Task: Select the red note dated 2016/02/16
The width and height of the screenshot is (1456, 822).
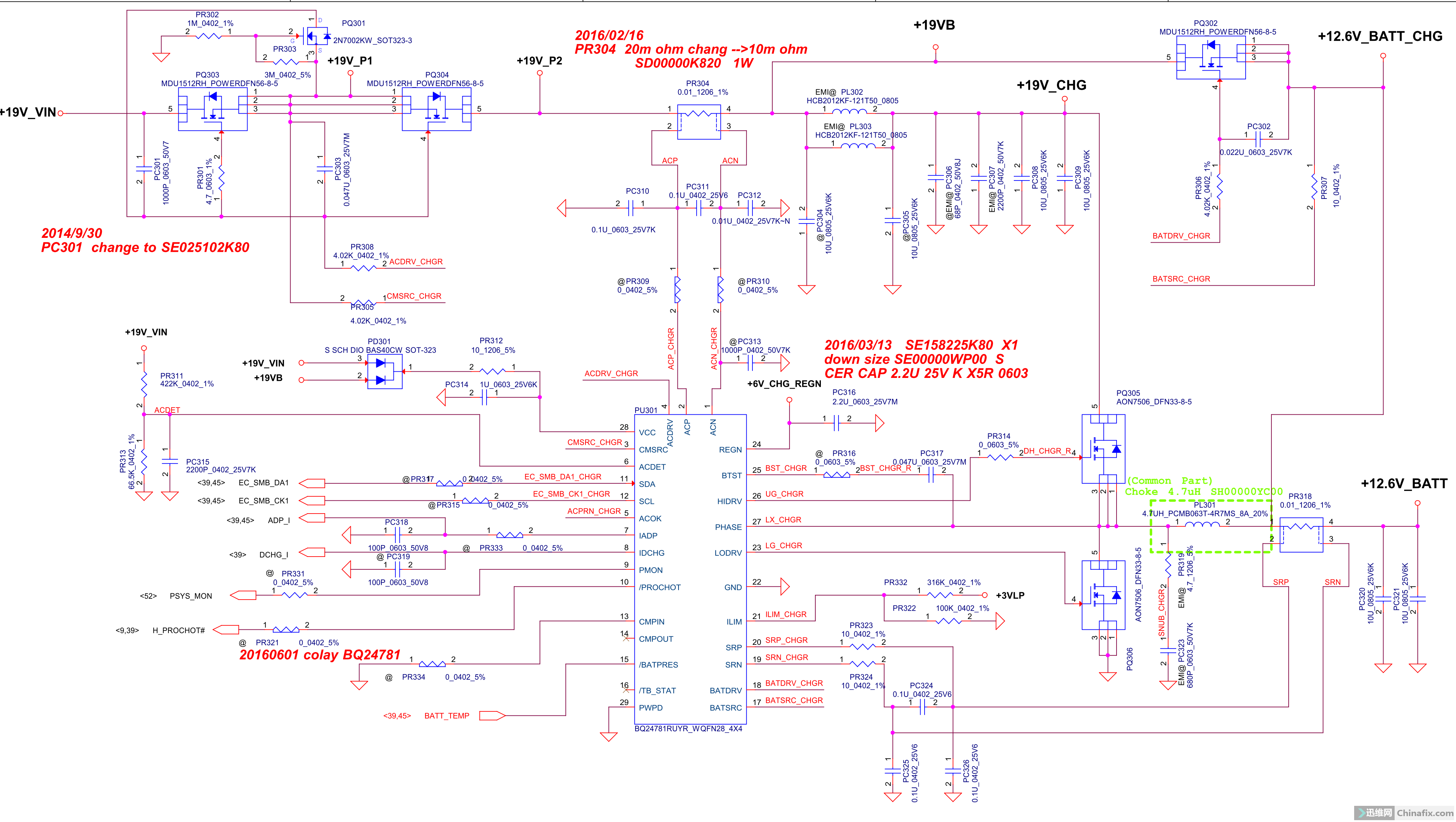Action: 691,49
